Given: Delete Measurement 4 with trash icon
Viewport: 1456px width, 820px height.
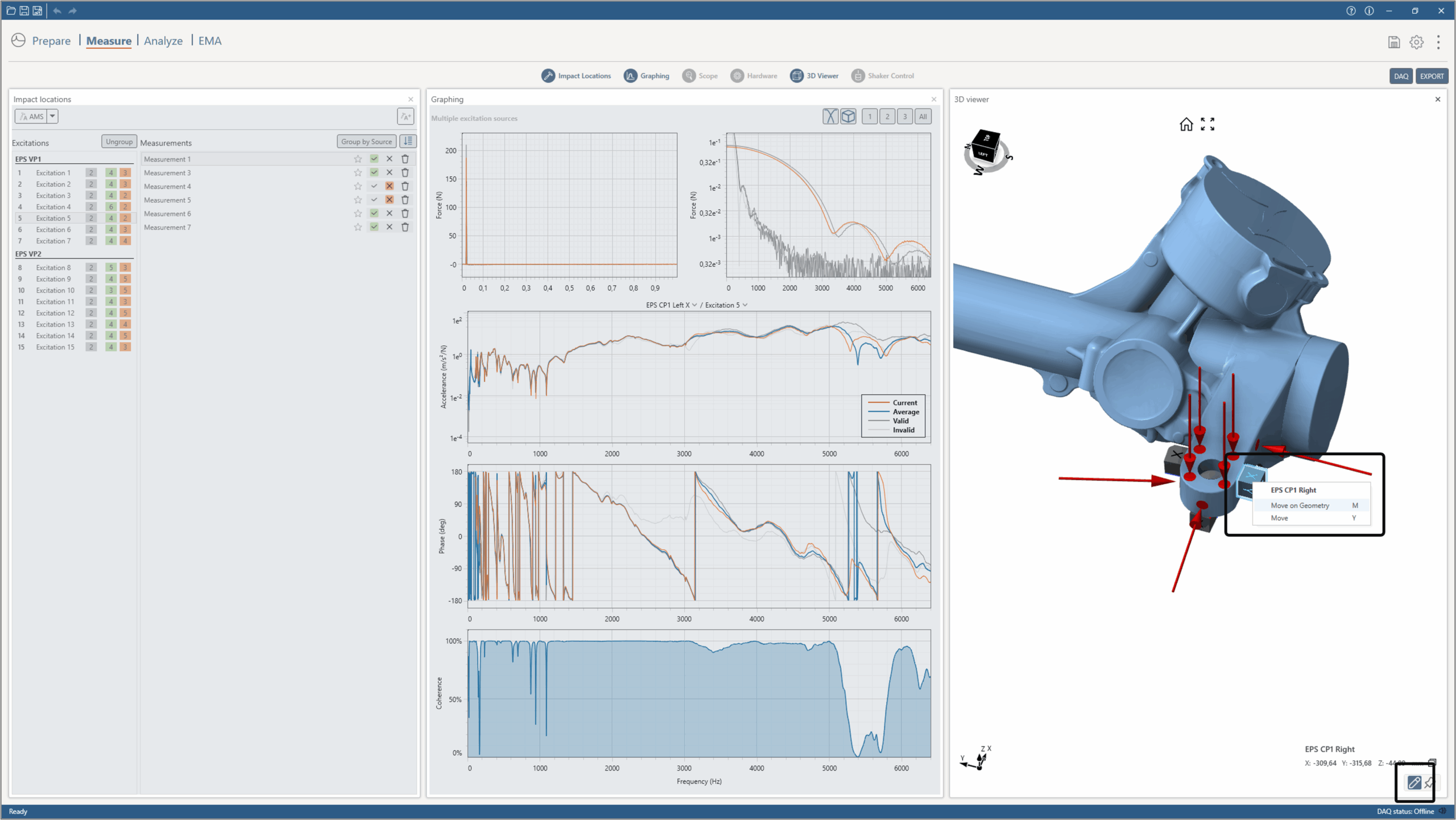Looking at the screenshot, I should (405, 186).
